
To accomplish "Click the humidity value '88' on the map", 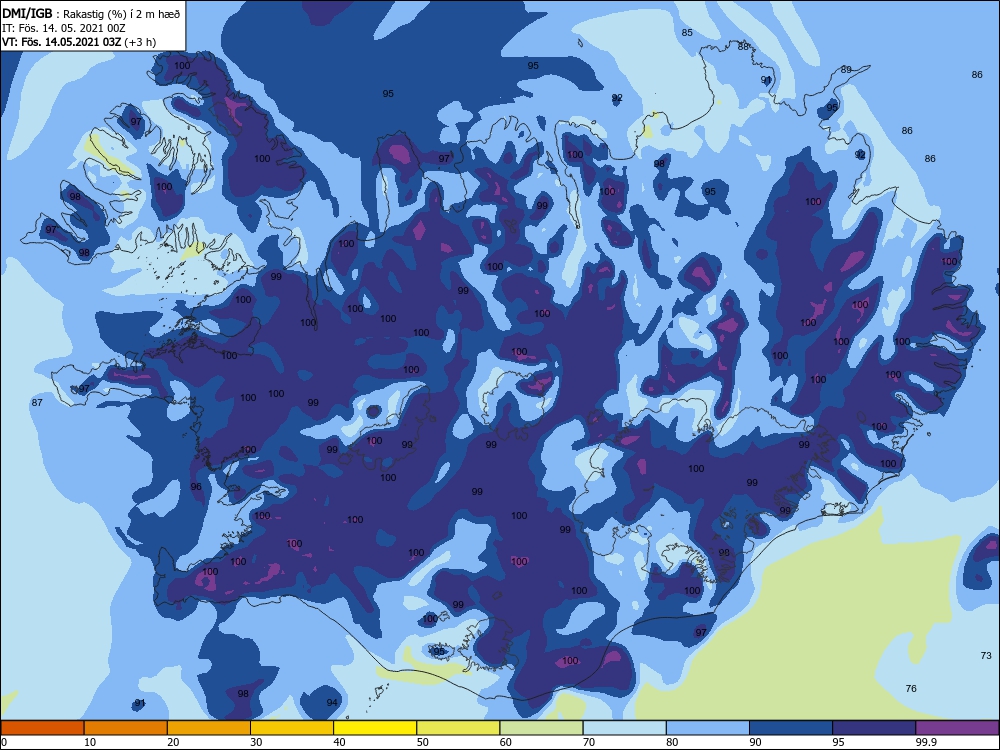I will pos(743,47).
